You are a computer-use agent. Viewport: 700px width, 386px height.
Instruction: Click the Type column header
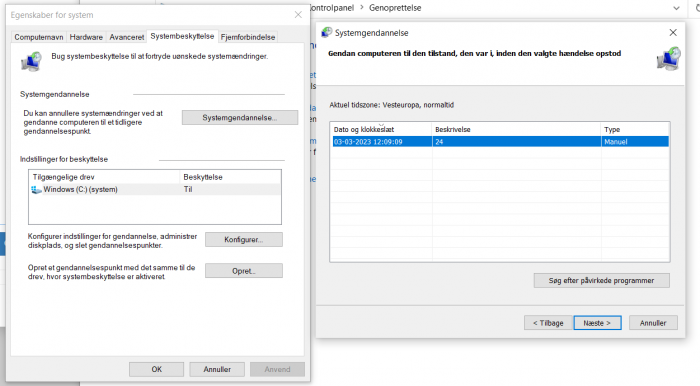click(635, 129)
